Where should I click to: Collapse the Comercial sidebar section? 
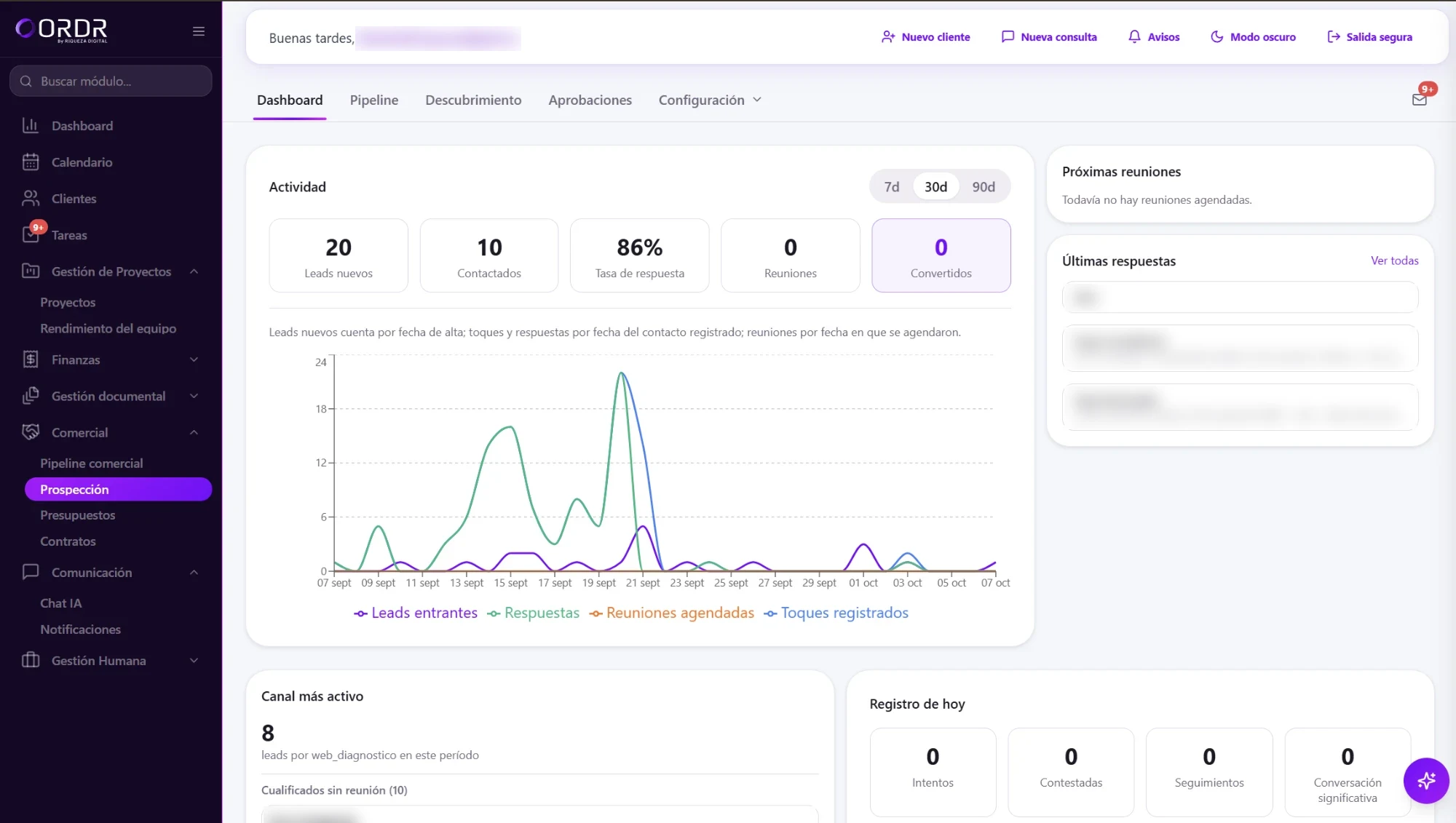click(x=110, y=432)
